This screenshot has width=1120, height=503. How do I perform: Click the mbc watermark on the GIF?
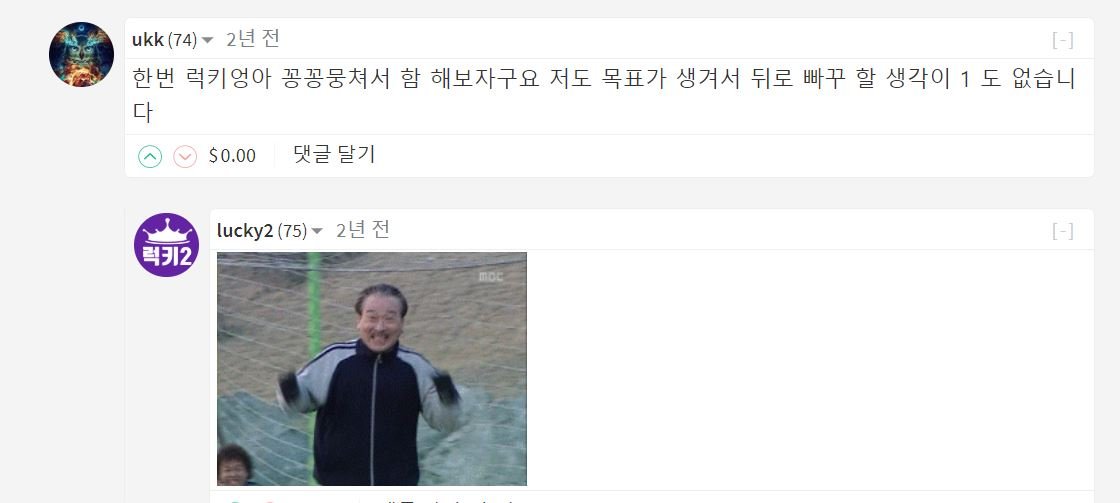[x=491, y=276]
